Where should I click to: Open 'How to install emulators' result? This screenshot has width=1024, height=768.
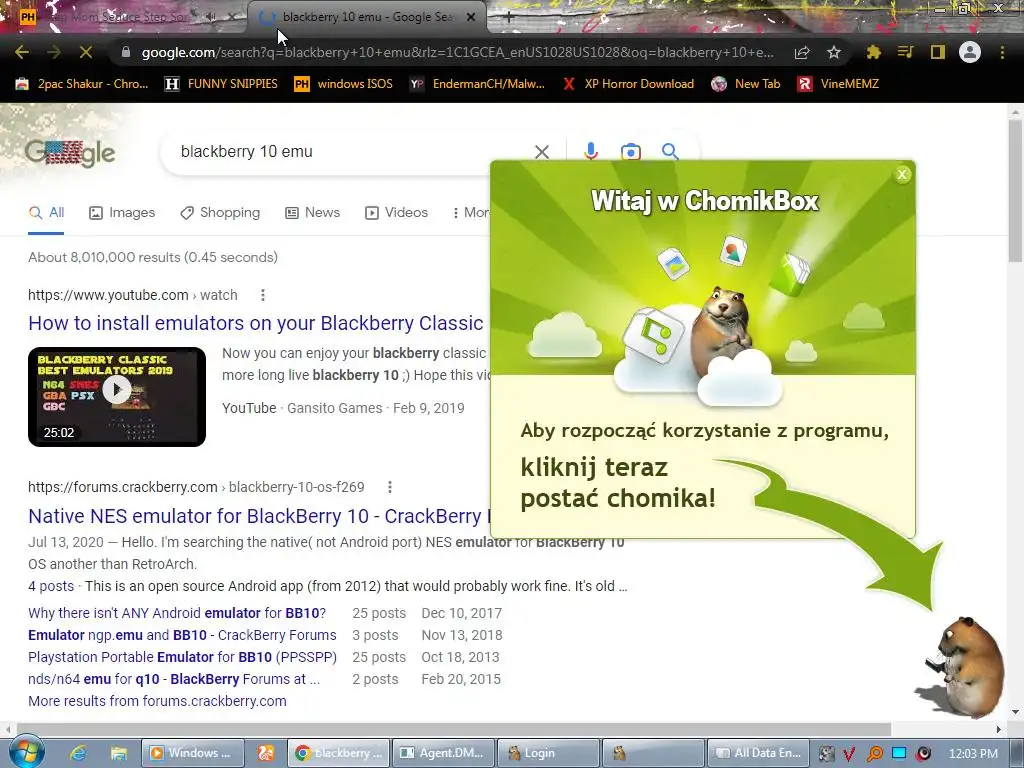click(x=255, y=323)
